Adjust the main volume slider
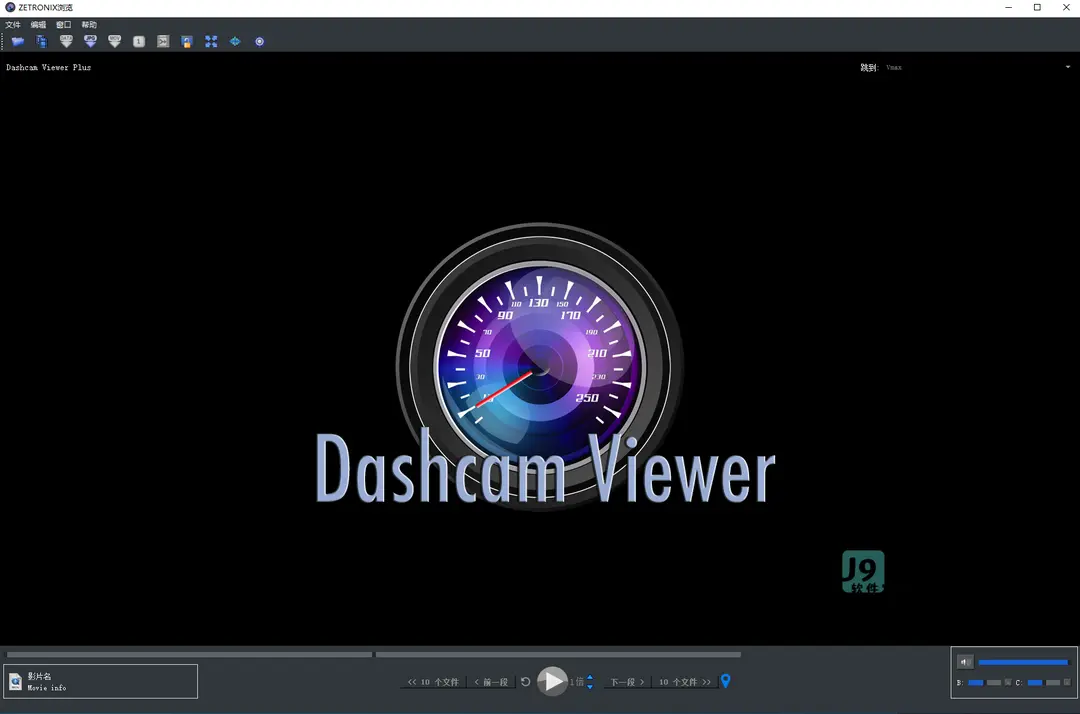 [x=1023, y=662]
